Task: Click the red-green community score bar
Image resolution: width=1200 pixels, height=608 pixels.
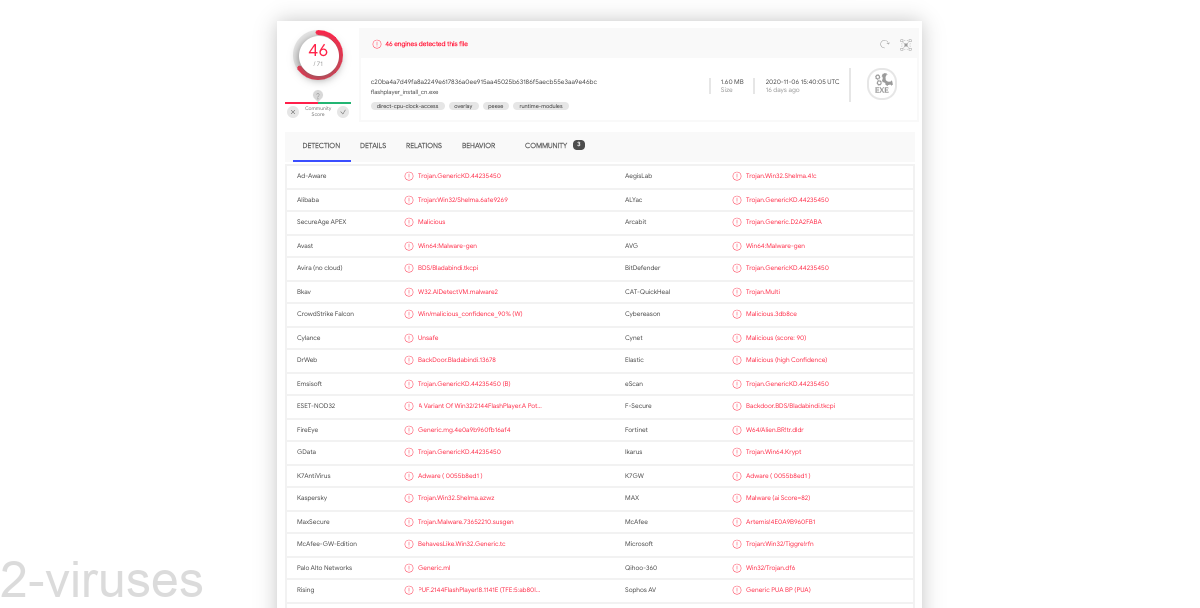Action: 318,103
